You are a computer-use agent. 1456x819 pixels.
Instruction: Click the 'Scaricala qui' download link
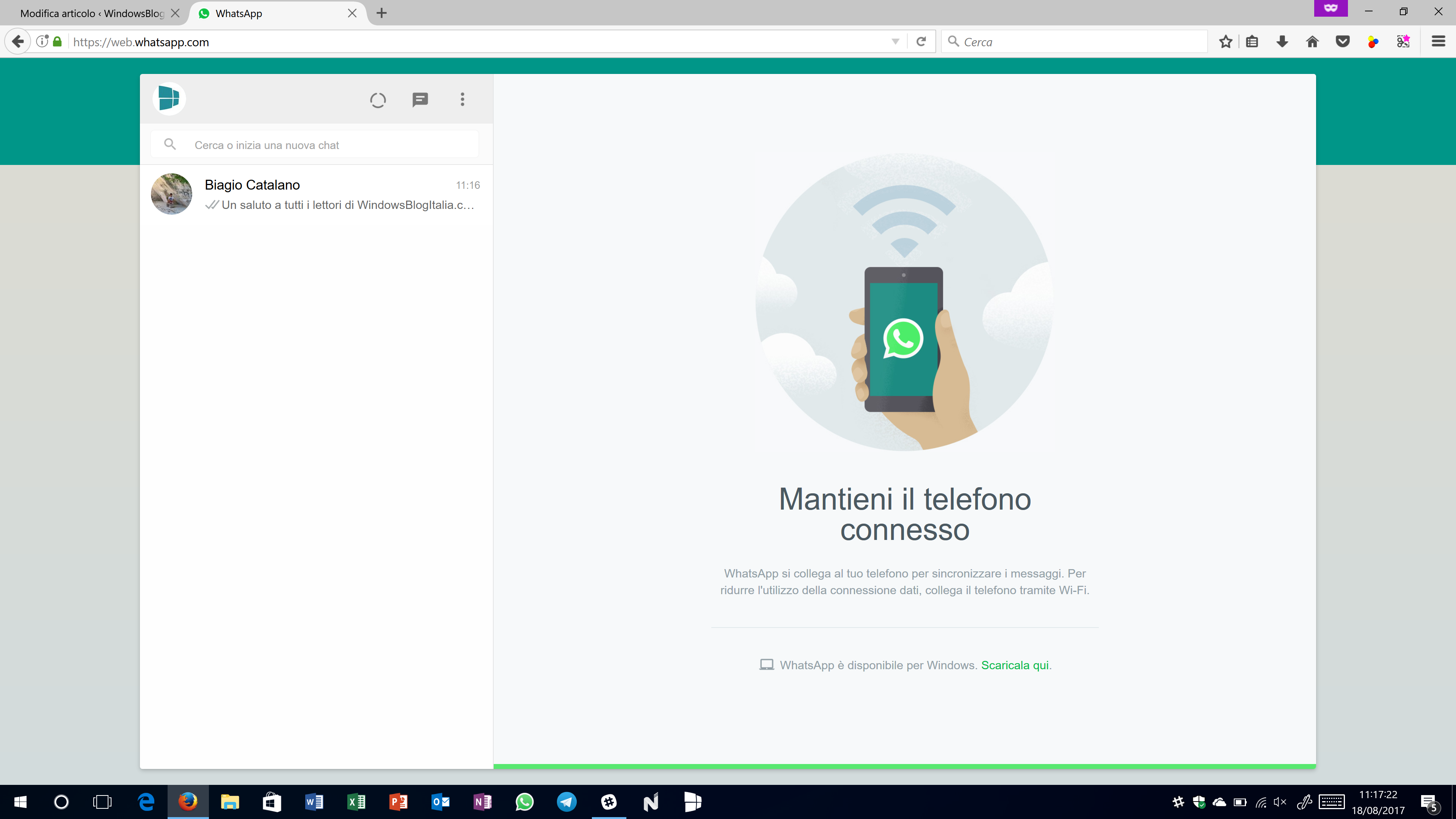[x=1015, y=665]
